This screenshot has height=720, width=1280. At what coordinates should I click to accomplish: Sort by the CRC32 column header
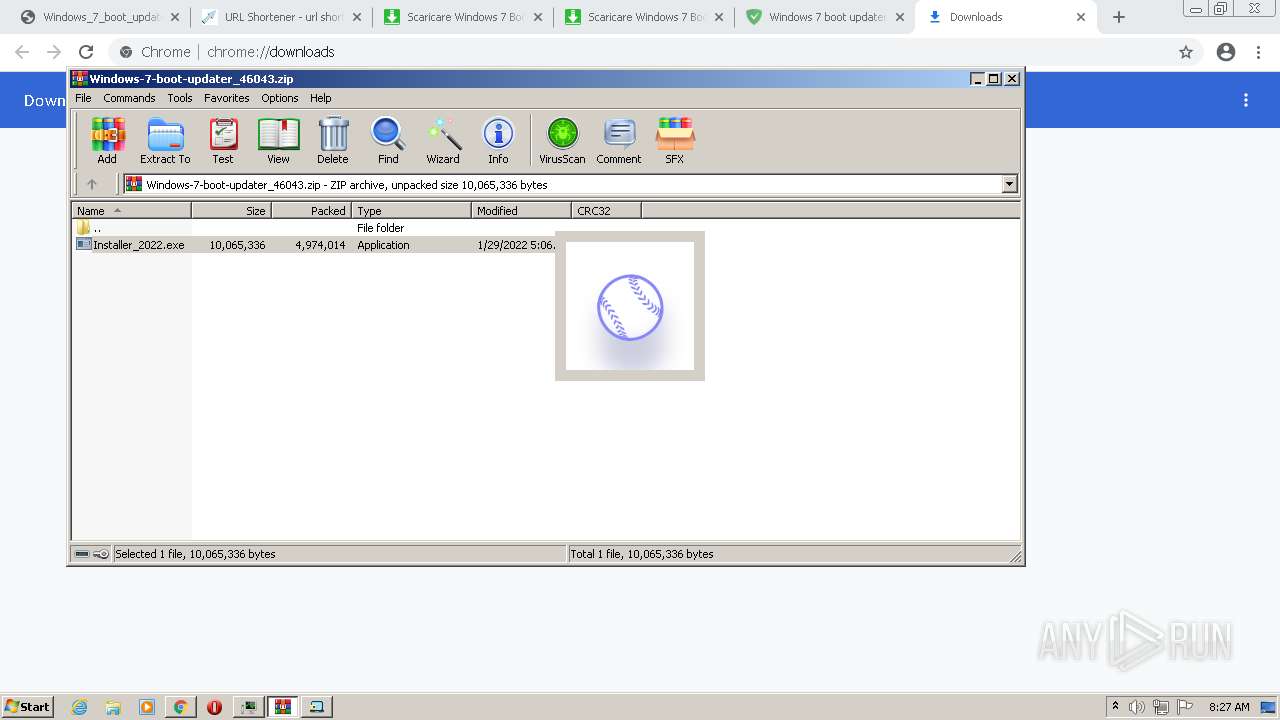(606, 211)
